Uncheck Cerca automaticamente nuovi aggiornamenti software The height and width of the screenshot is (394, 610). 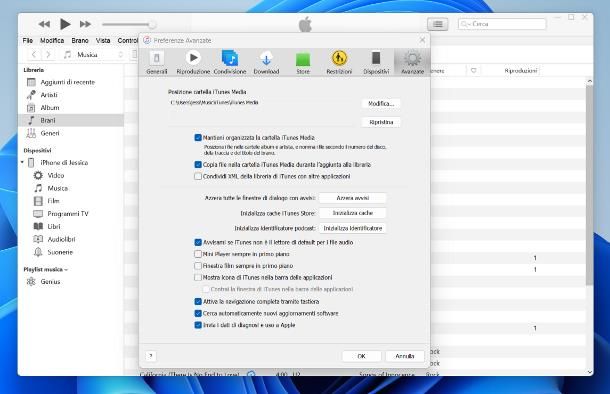198,313
